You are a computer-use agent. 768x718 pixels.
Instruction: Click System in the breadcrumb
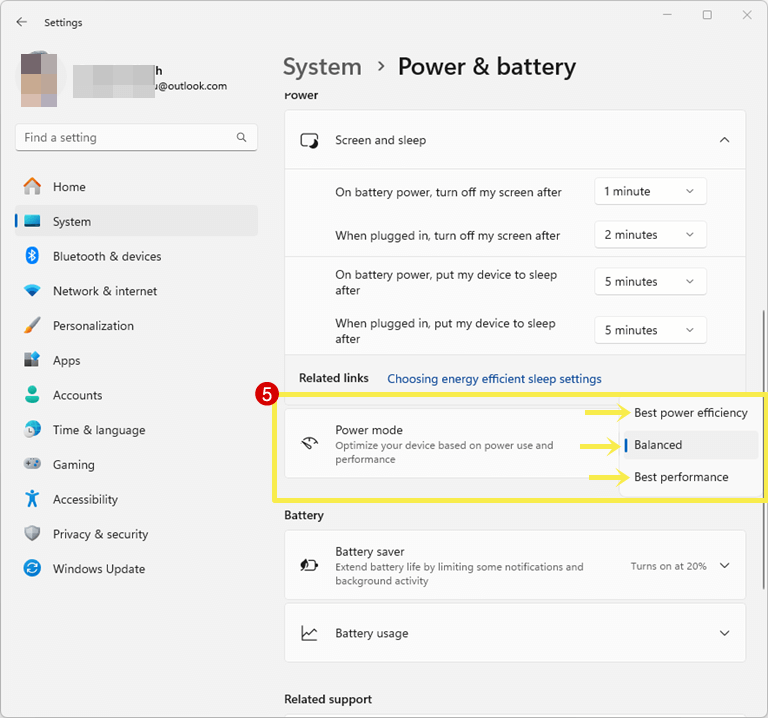[x=322, y=67]
